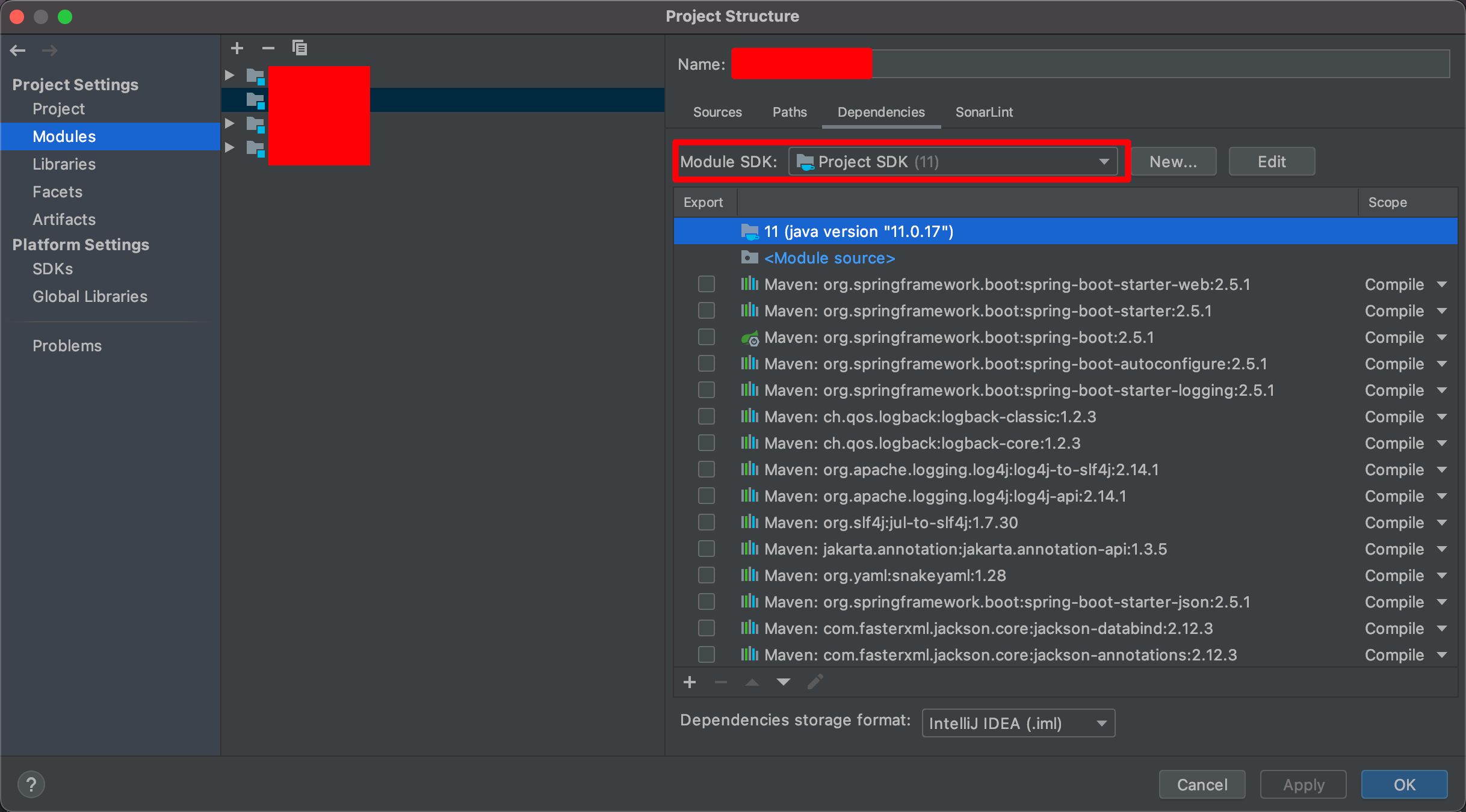1466x812 pixels.
Task: Open the SonarLint tab
Action: pos(984,112)
